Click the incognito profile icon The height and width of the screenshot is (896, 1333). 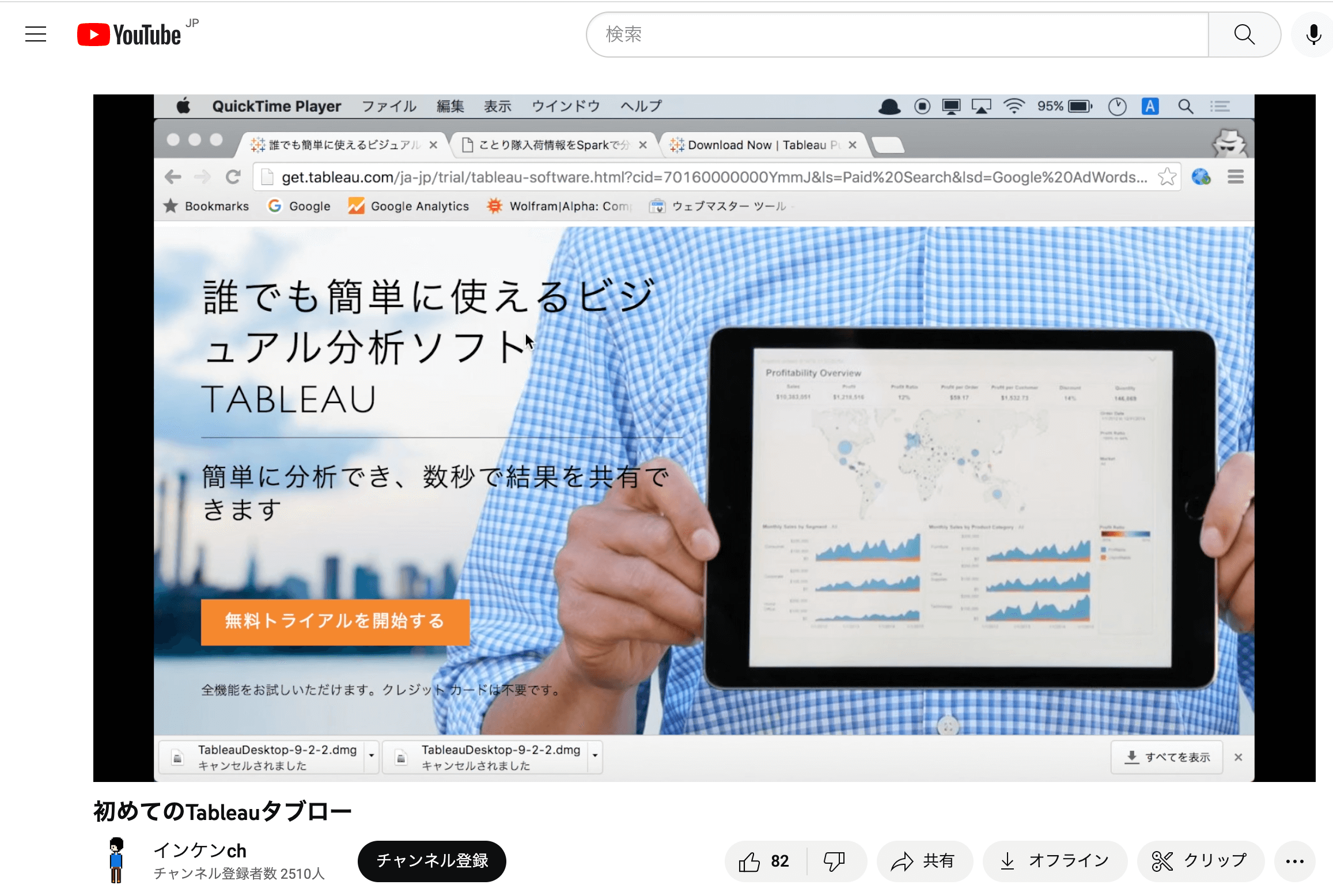(x=1230, y=143)
